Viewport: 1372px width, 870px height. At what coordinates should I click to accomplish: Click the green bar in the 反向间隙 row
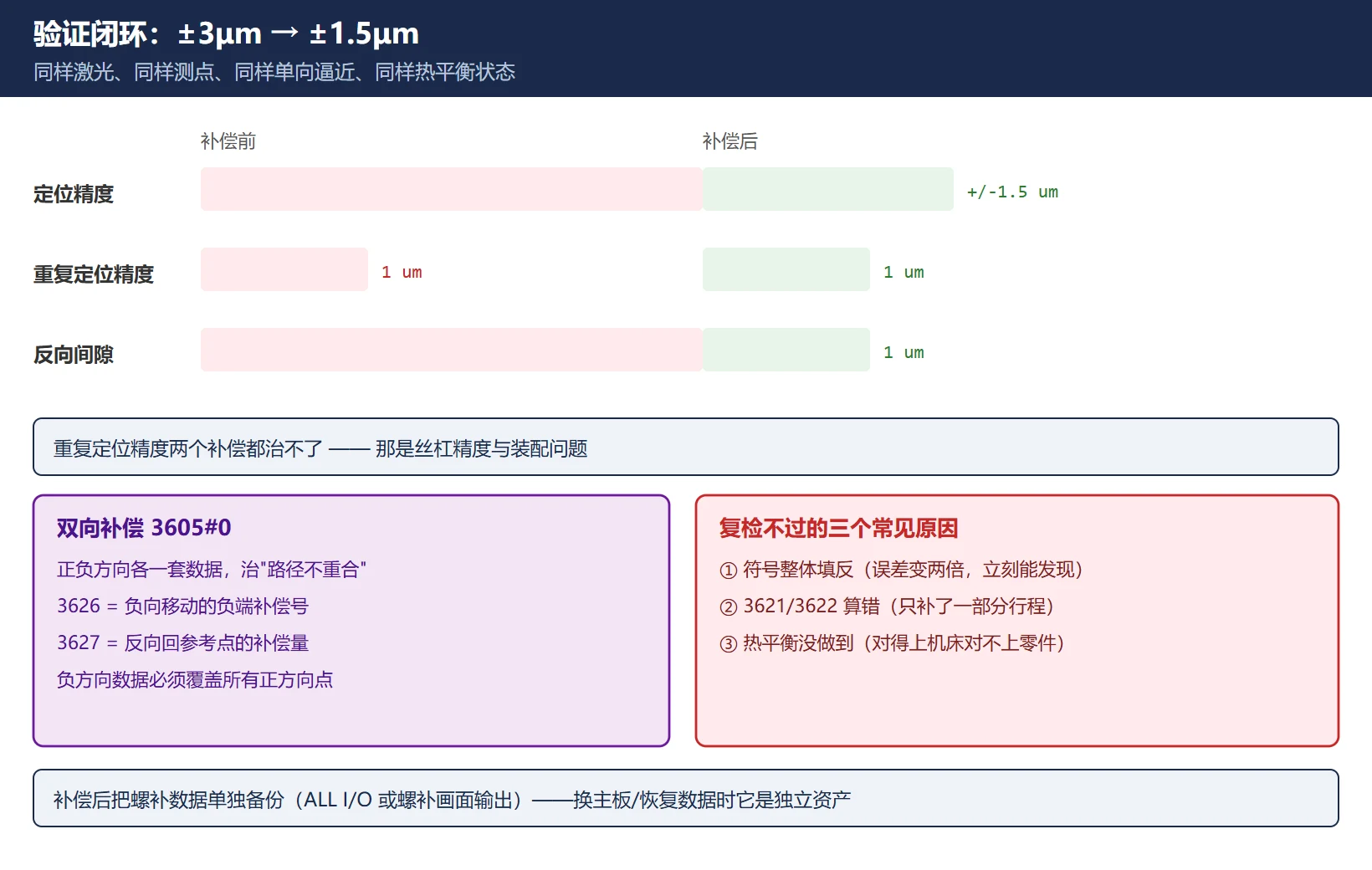[786, 350]
